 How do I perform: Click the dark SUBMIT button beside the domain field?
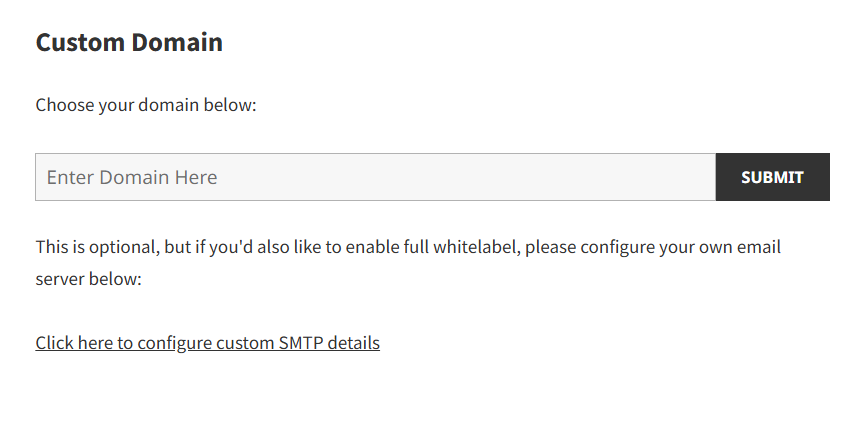[772, 177]
